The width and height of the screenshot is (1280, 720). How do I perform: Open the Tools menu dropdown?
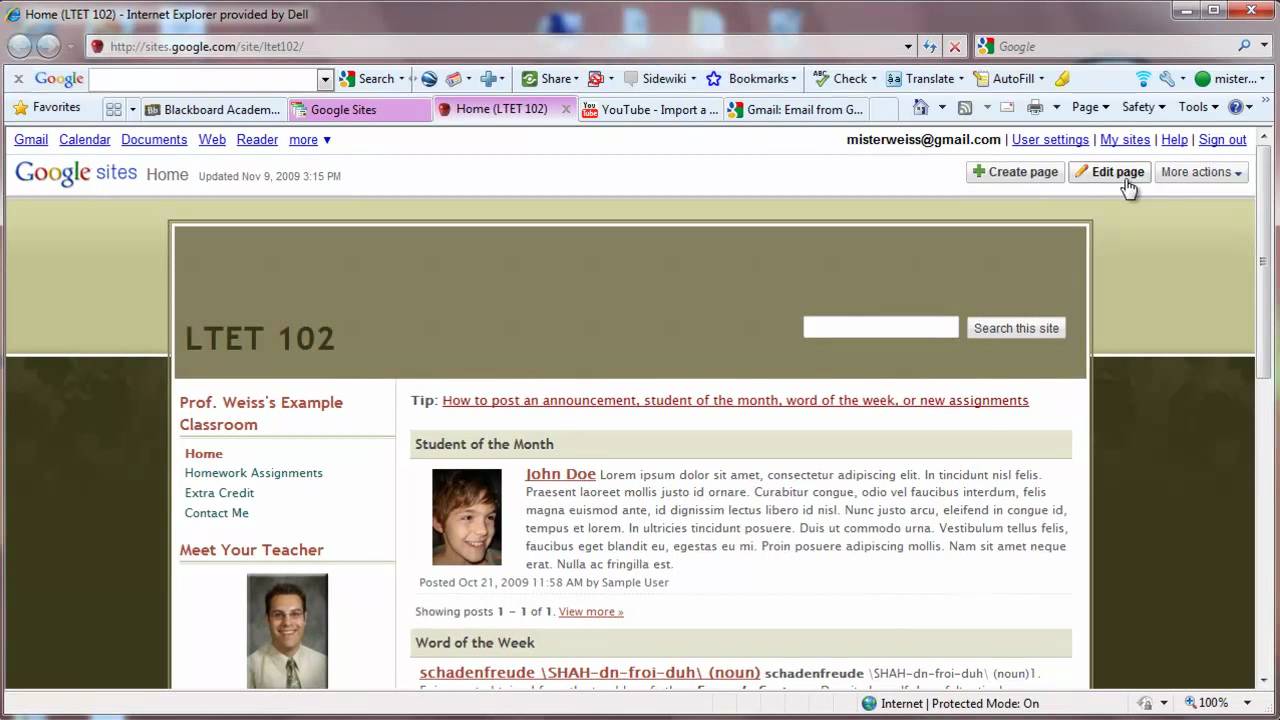pos(1198,107)
